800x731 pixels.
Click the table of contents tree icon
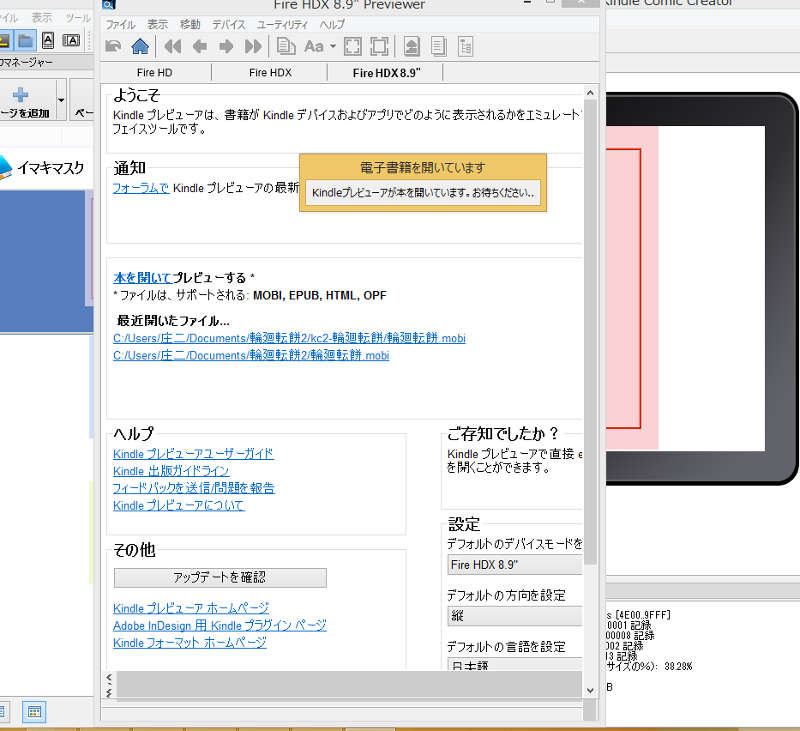coord(465,46)
